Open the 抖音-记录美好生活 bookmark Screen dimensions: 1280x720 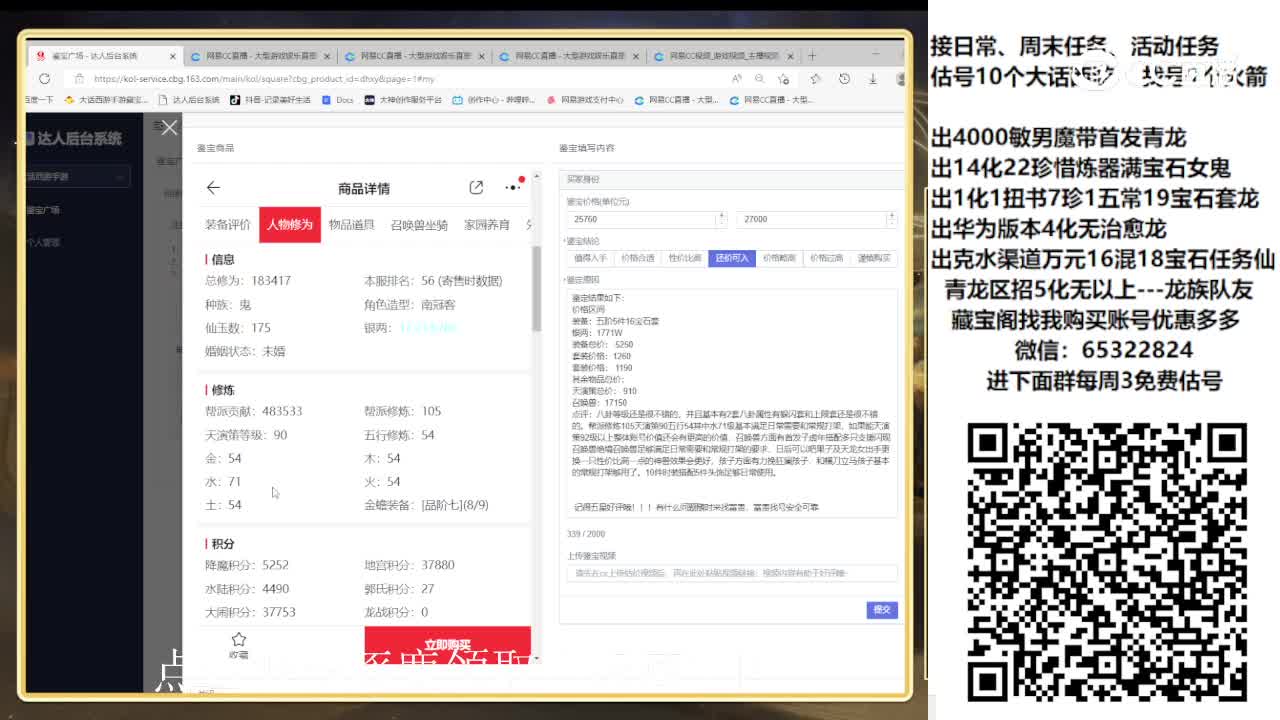270,100
